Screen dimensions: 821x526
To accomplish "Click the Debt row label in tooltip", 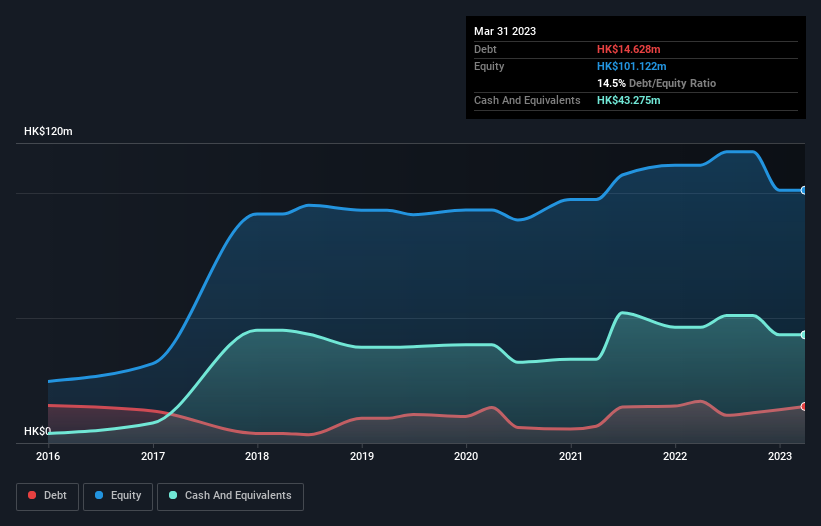I will pos(485,49).
